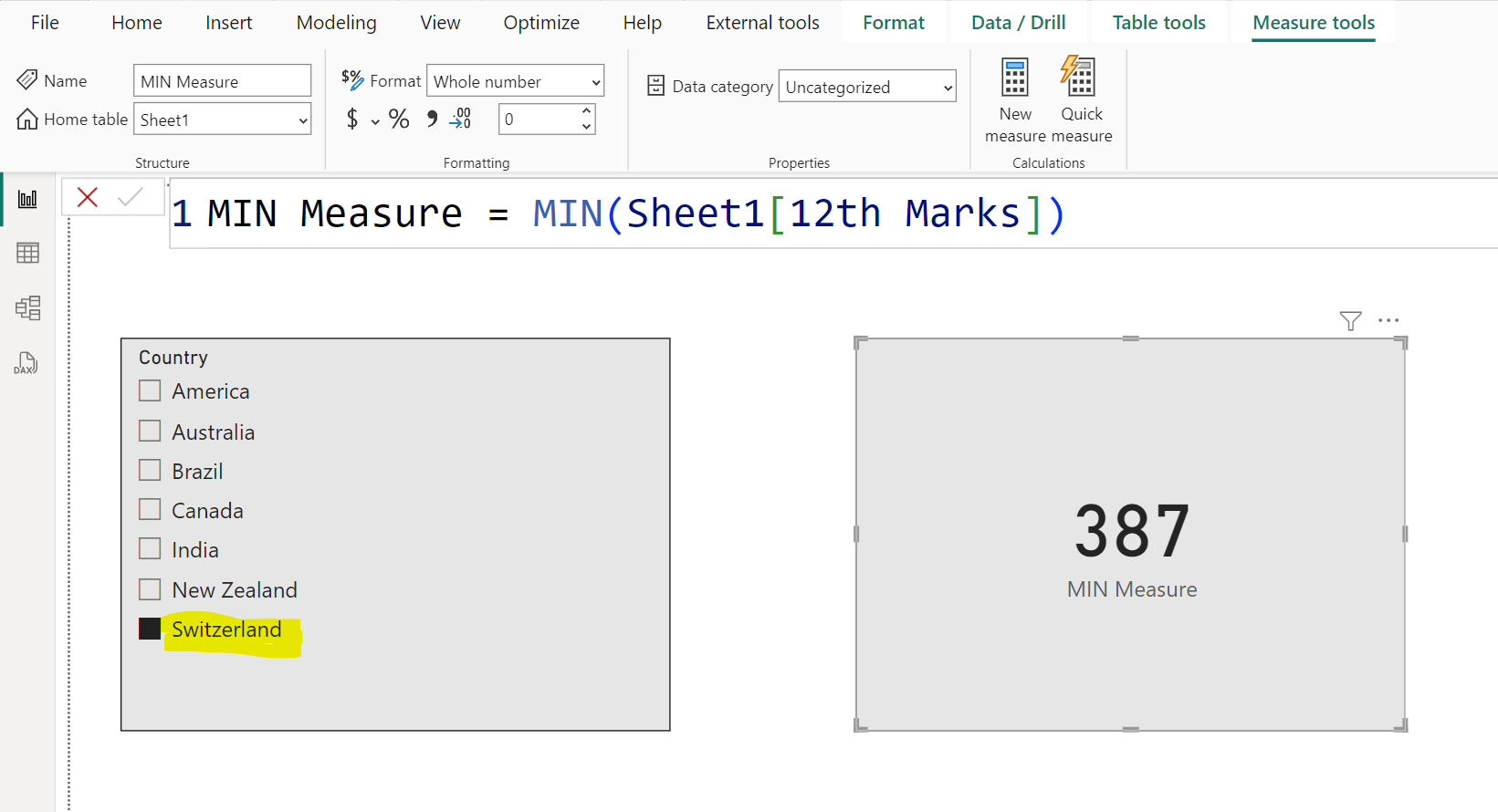The image size is (1498, 812).
Task: Tick the India checkbox in slicer
Action: coord(150,549)
